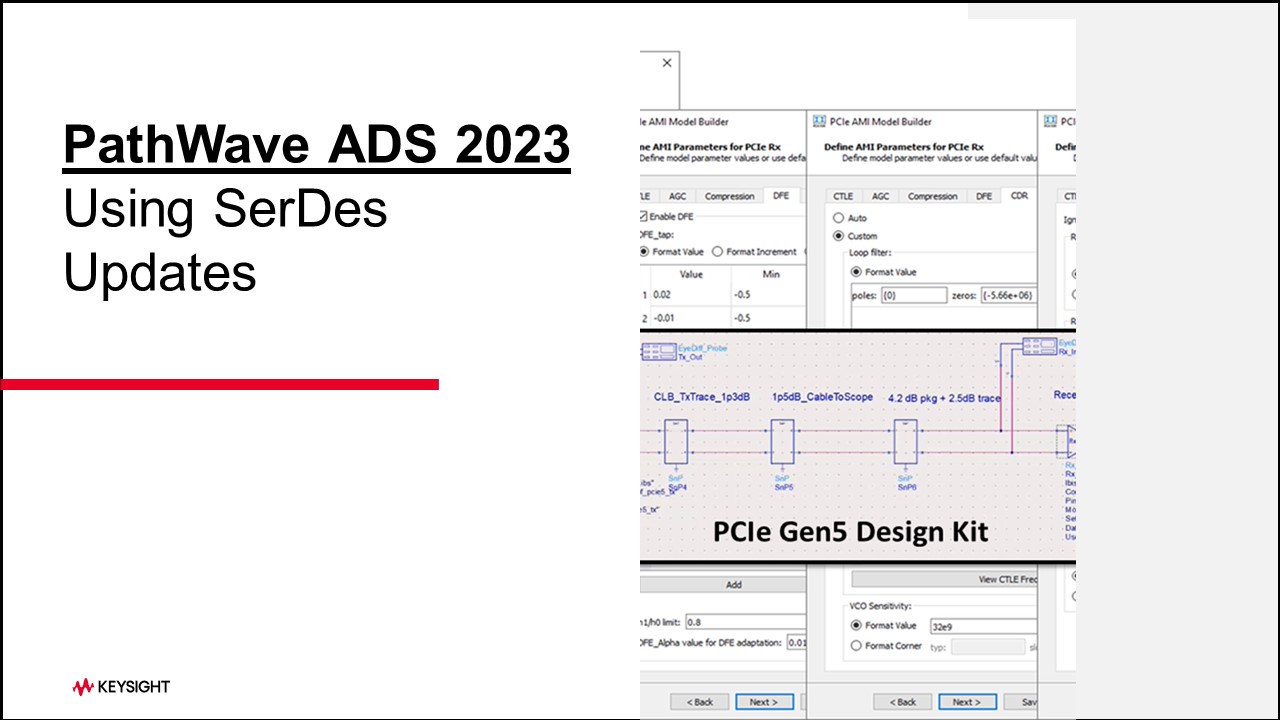Screen dimensions: 1280x720
Task: Click Next in the CDR window
Action: pyautogui.click(x=967, y=702)
